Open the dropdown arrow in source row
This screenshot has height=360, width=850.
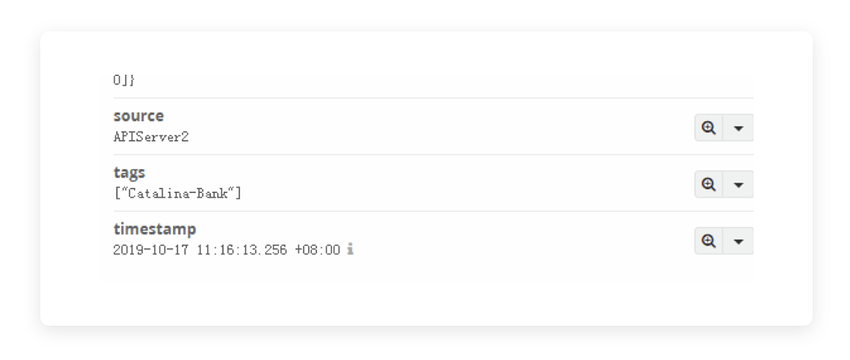[738, 128]
